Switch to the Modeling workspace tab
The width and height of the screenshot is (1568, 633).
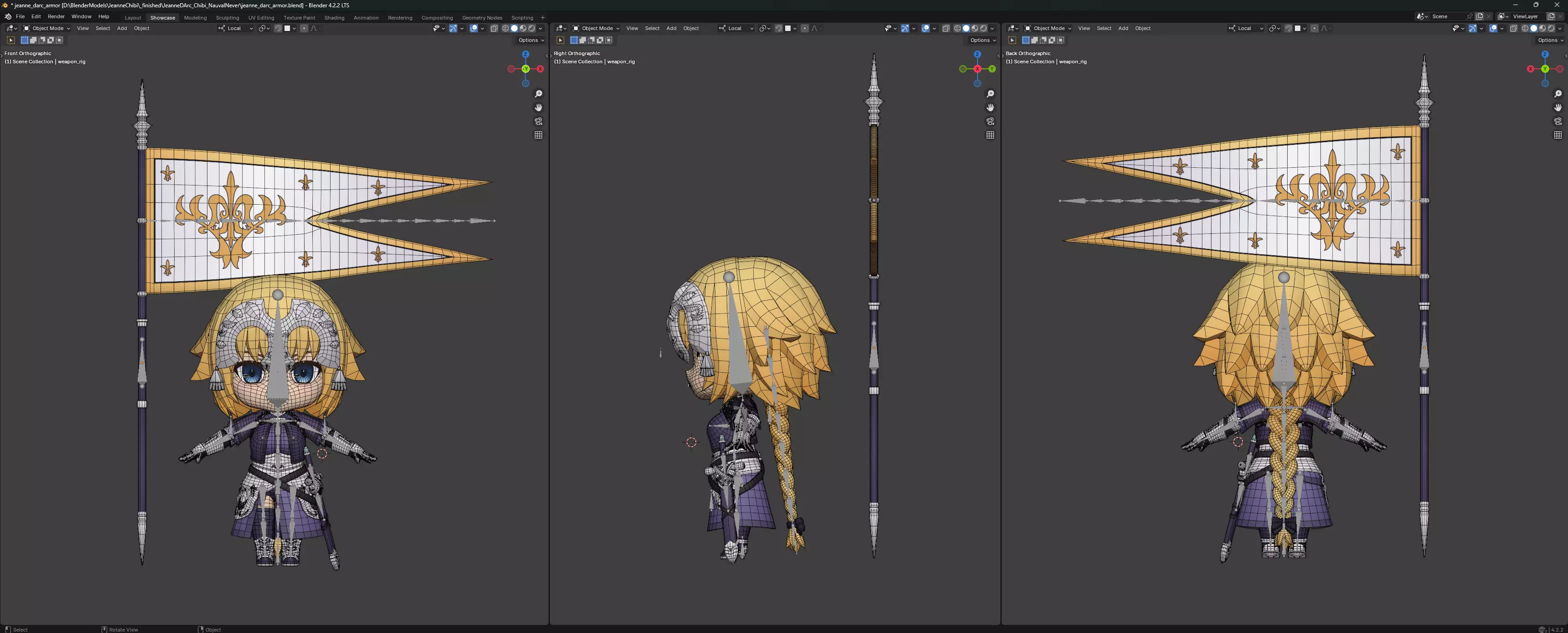pos(196,18)
